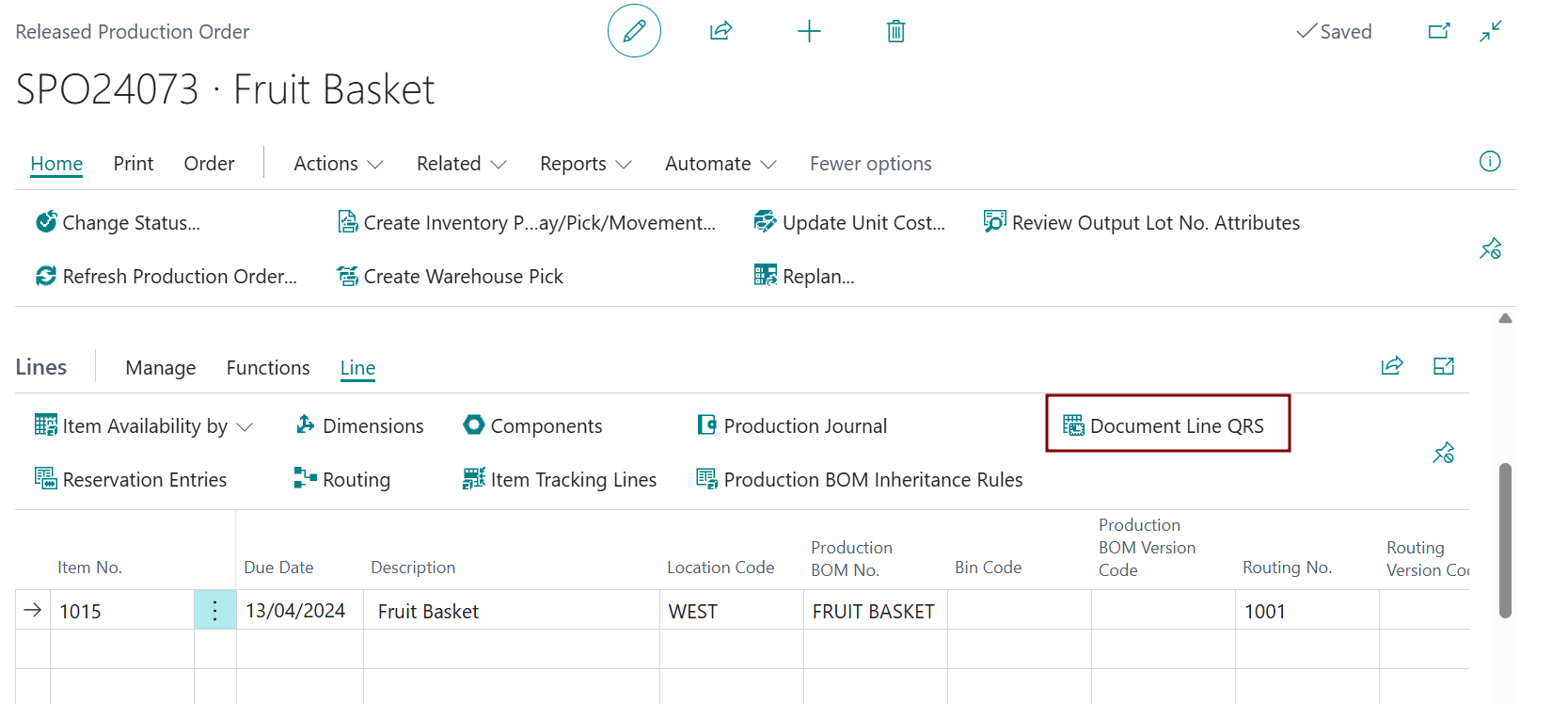Click the pin icon beside Line actions
This screenshot has height=704, width=1568.
coord(1444,453)
